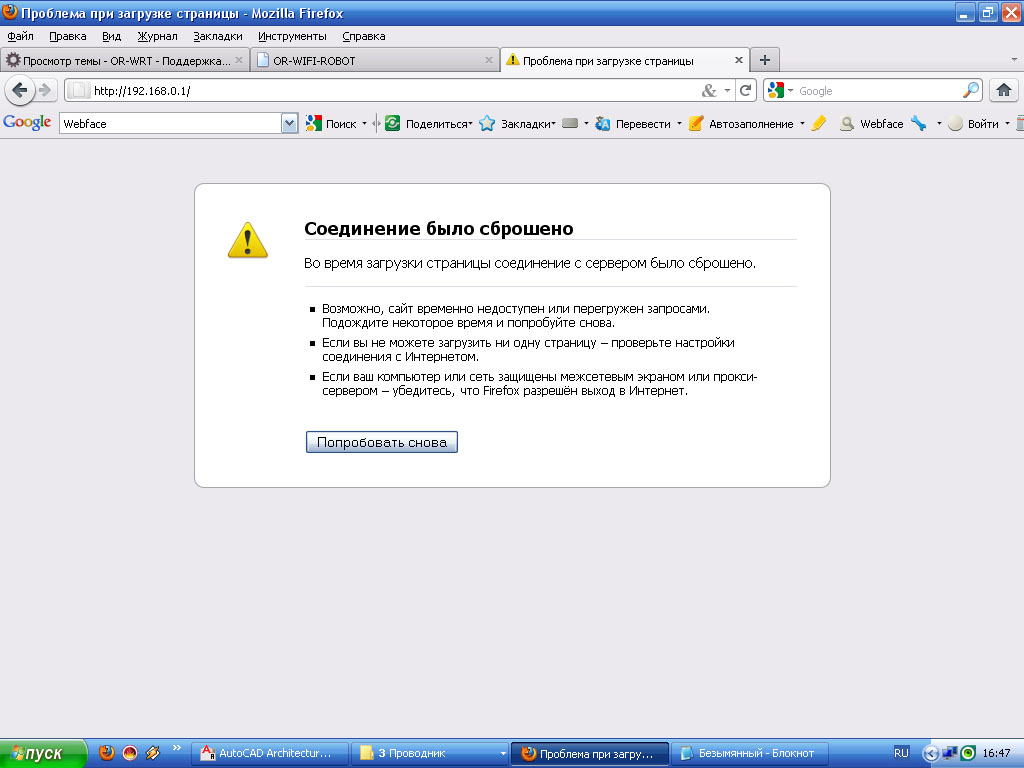Open the search engine selector dropdown
Image resolution: width=1024 pixels, height=768 pixels.
(x=779, y=91)
